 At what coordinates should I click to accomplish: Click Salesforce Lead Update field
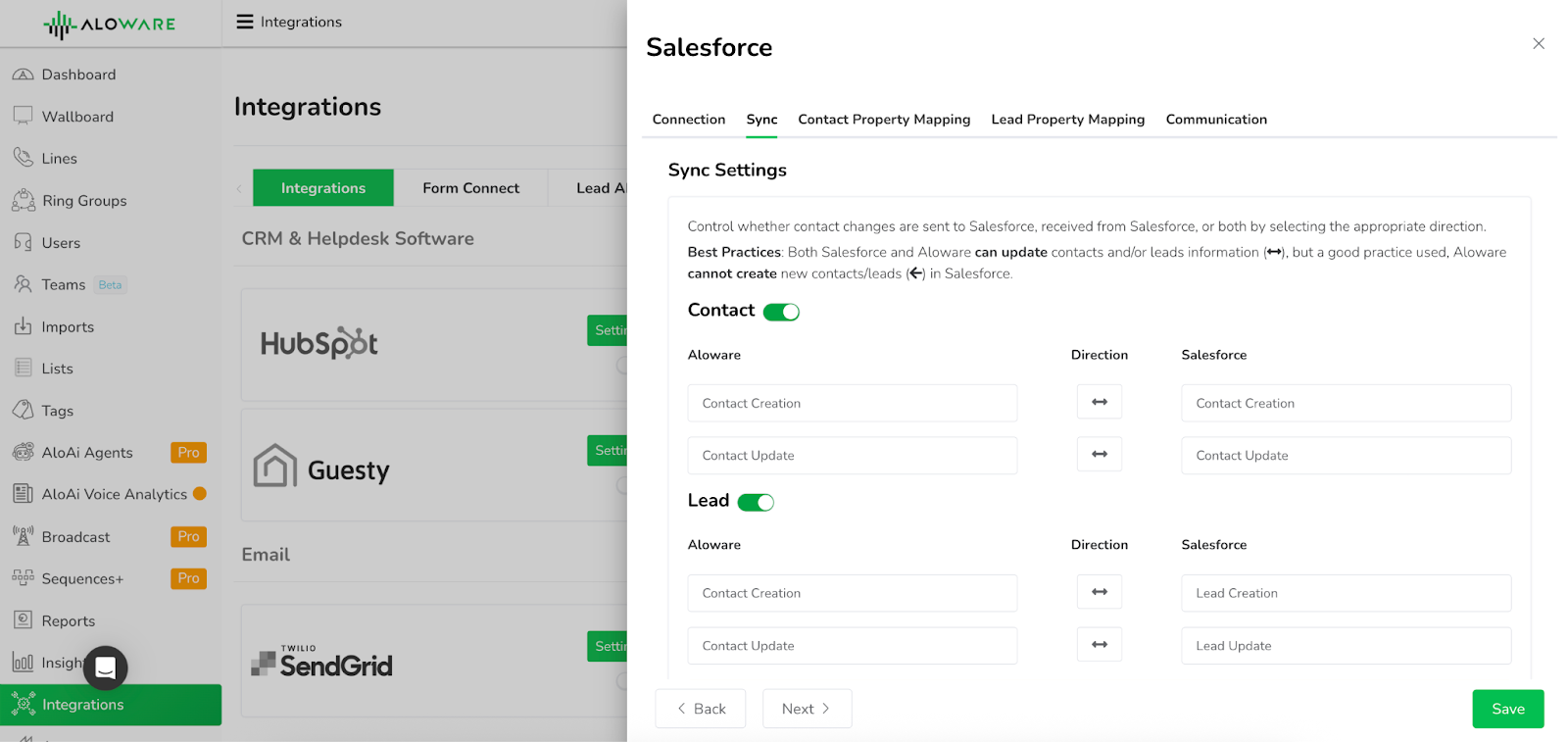(x=1347, y=646)
